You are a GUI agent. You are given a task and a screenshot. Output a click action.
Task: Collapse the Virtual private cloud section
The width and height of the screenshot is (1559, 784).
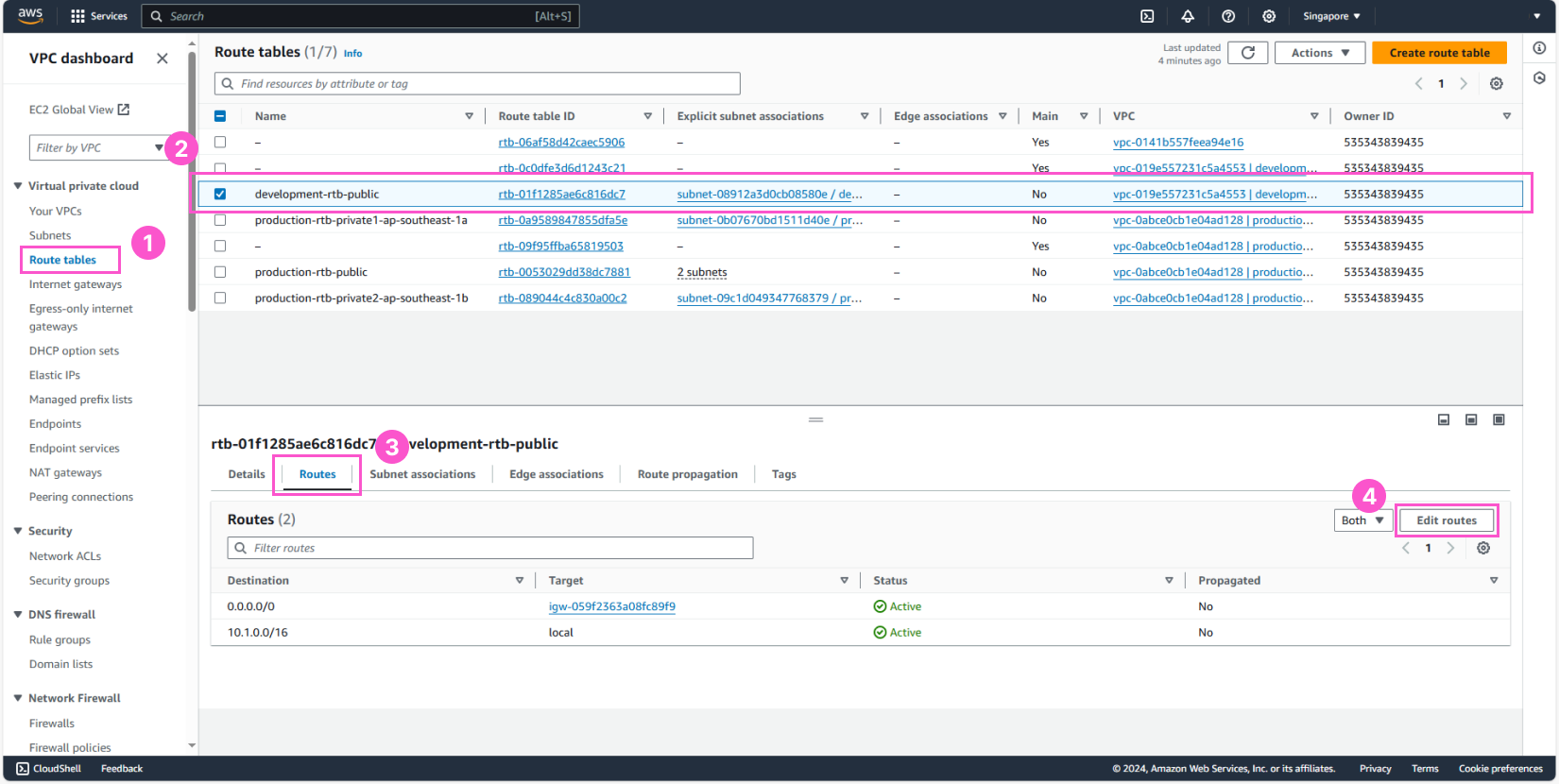(x=18, y=186)
